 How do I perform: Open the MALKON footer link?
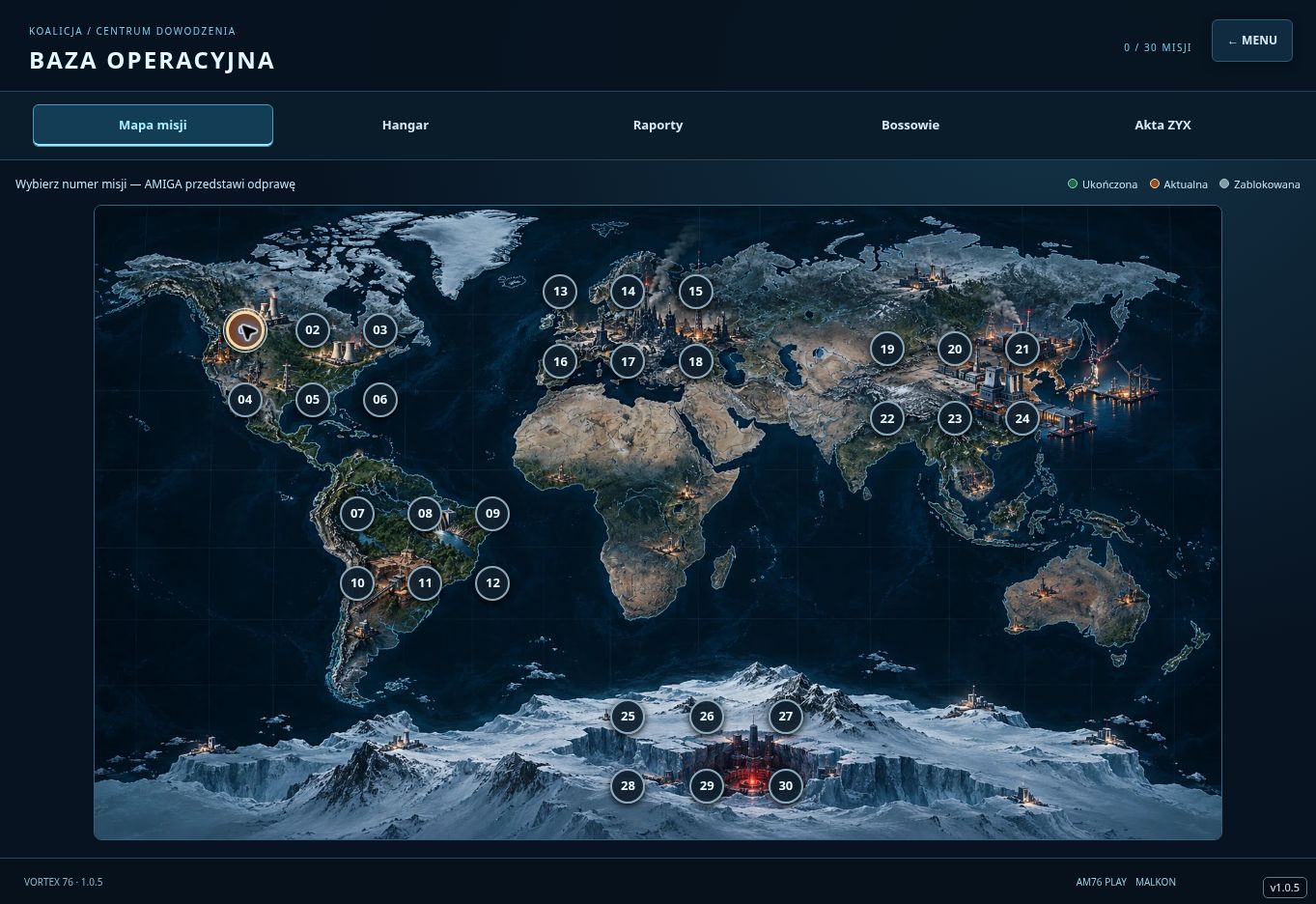click(x=1156, y=882)
